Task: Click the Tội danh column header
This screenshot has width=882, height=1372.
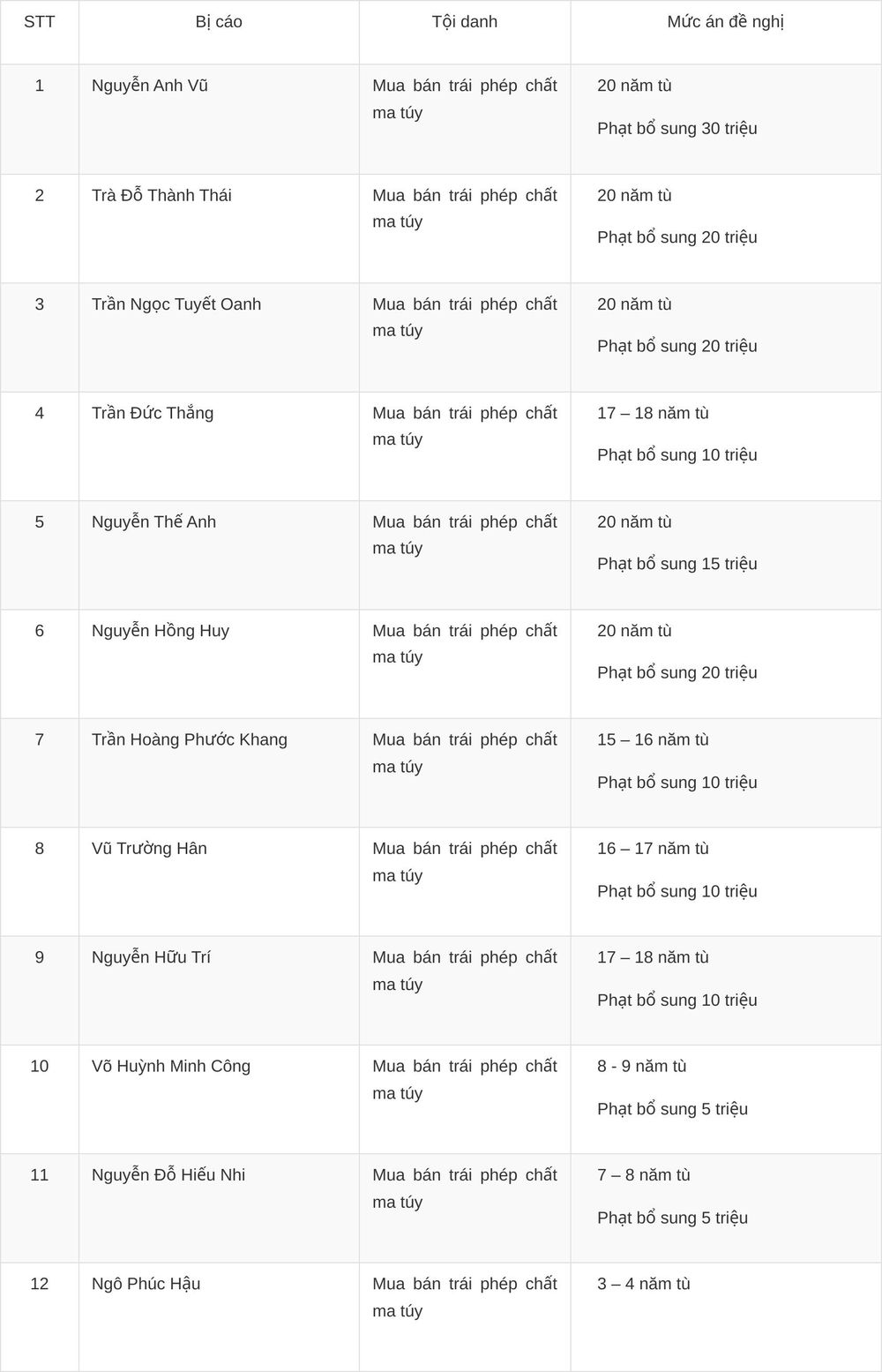Action: (465, 22)
